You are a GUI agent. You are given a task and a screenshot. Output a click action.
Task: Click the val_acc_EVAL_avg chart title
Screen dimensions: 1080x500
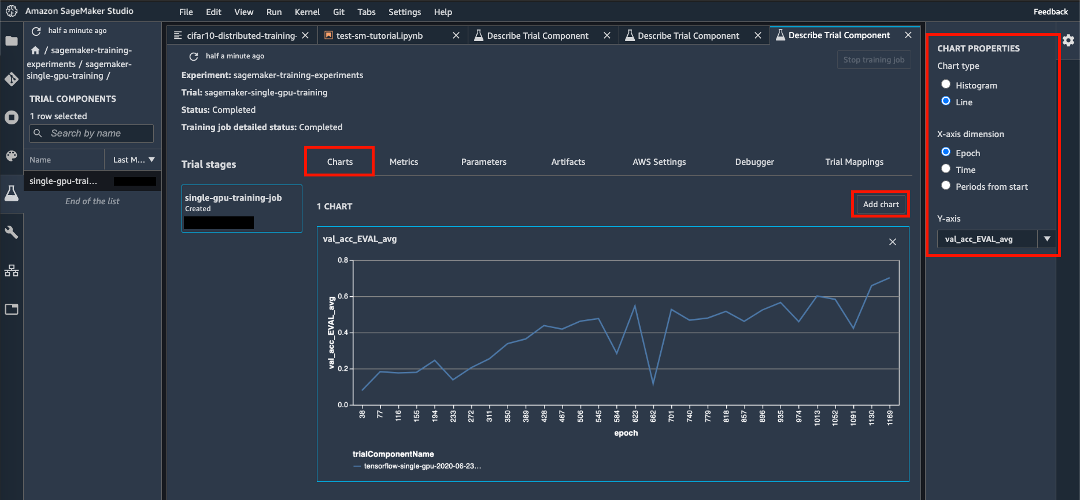(x=360, y=239)
